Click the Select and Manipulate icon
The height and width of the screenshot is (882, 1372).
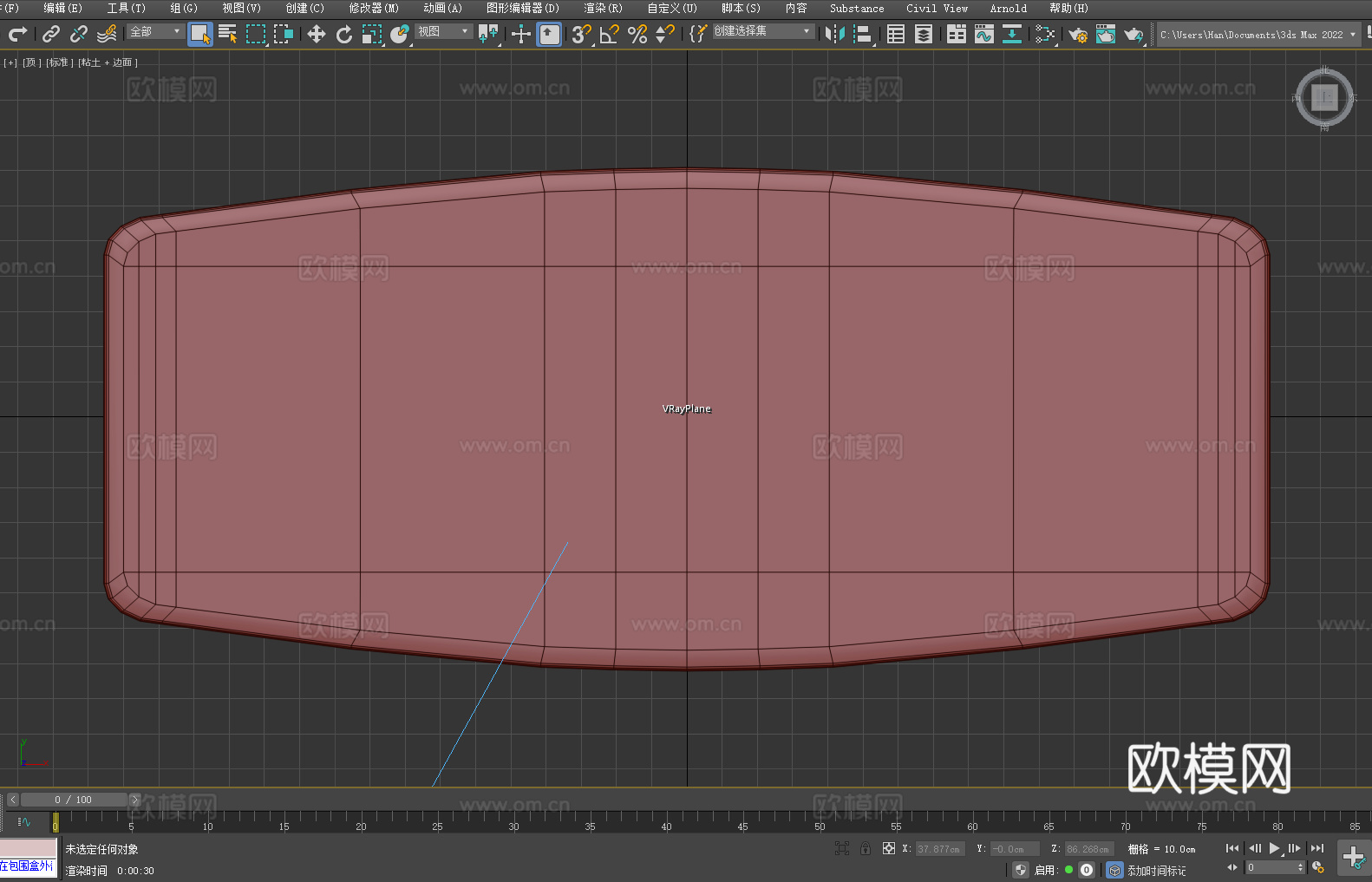point(521,34)
